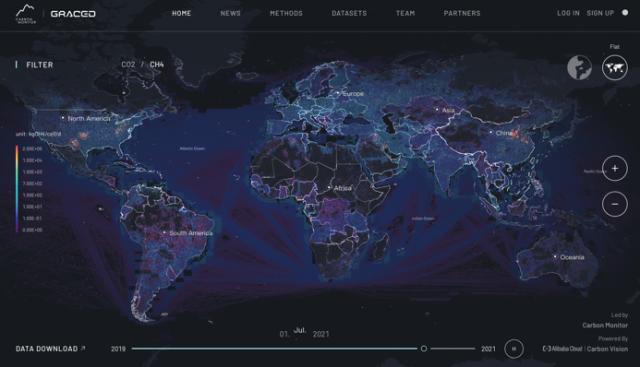Click the timeline slider handle
This screenshot has height=367, width=640.
click(x=424, y=349)
